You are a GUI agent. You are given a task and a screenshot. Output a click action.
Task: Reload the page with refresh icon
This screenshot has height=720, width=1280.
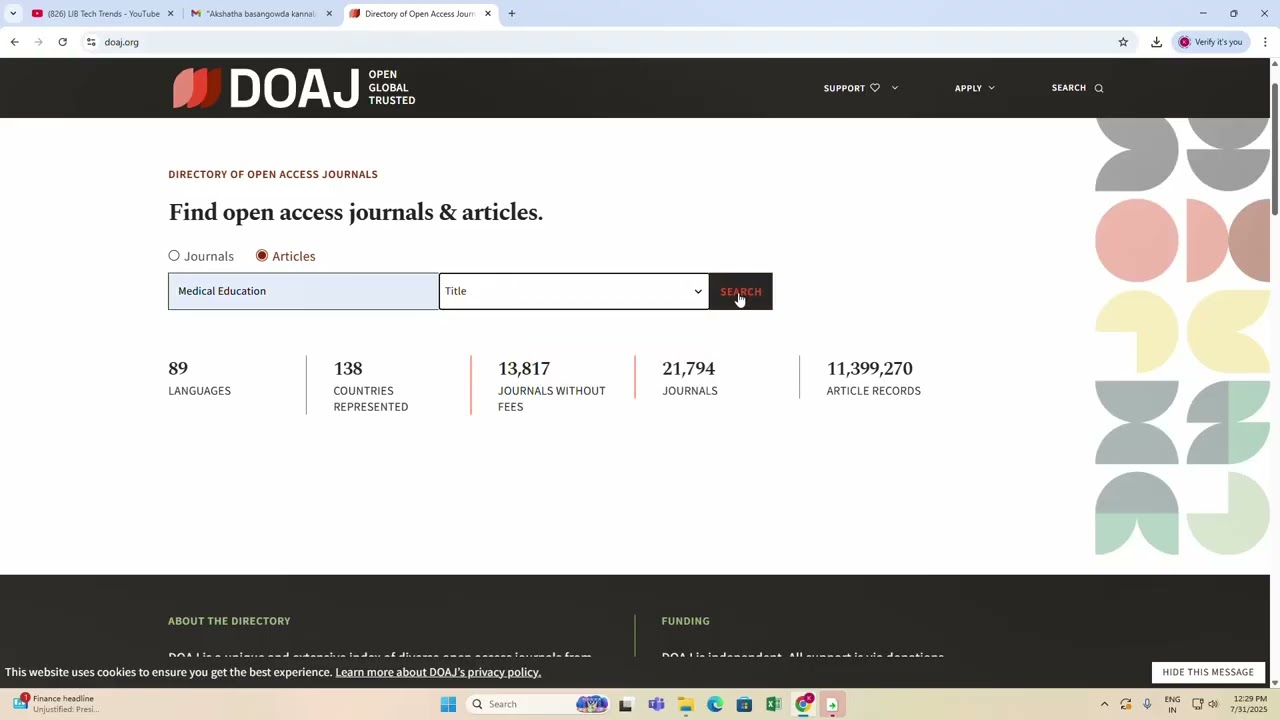pyautogui.click(x=62, y=42)
